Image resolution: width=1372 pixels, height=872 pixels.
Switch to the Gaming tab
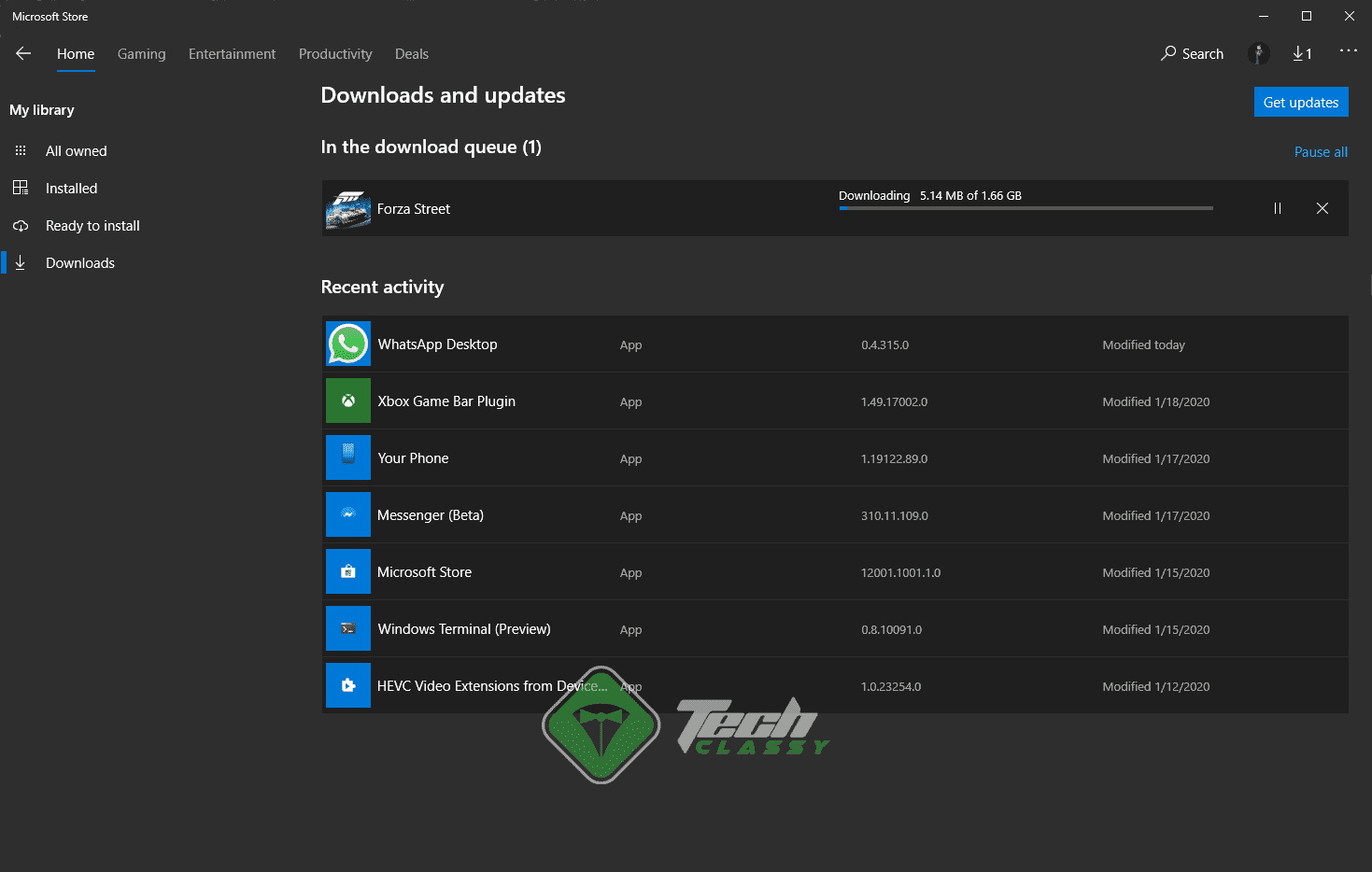tap(141, 53)
